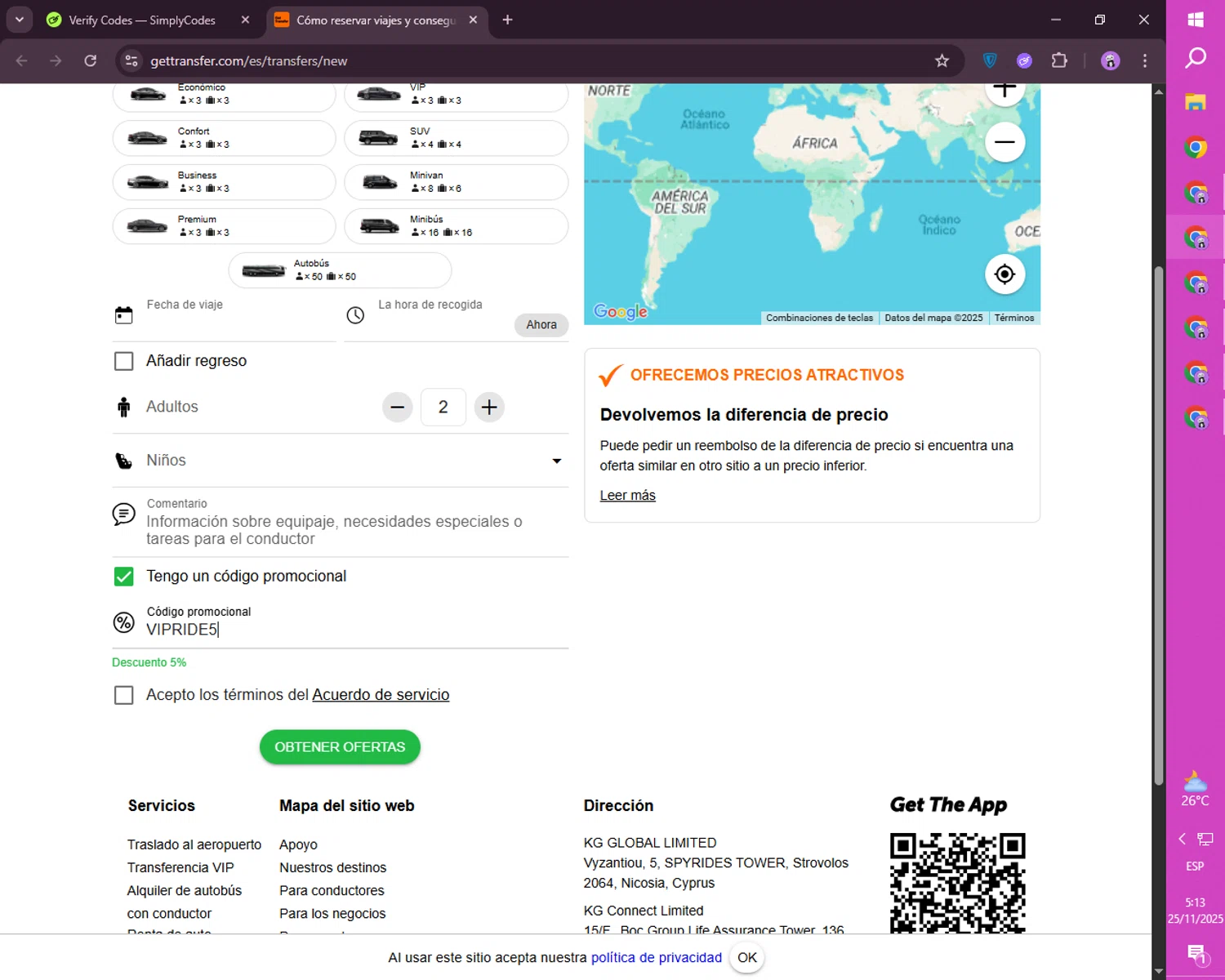Click the percent discount icon
This screenshot has width=1225, height=980.
[x=123, y=622]
